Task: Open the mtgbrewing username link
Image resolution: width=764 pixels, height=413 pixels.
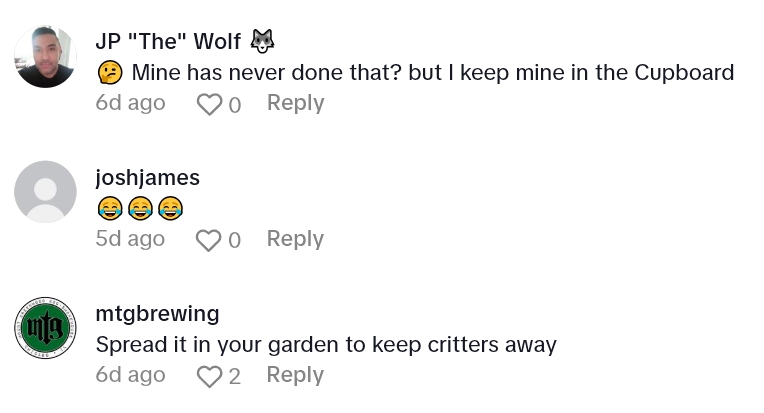Action: [x=157, y=314]
